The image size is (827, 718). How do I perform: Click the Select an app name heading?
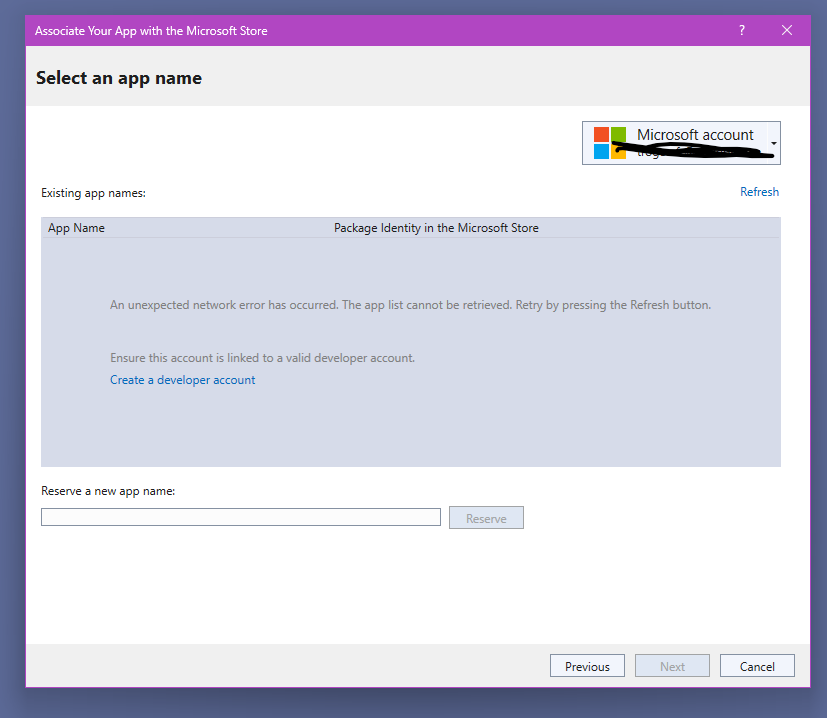click(x=119, y=78)
